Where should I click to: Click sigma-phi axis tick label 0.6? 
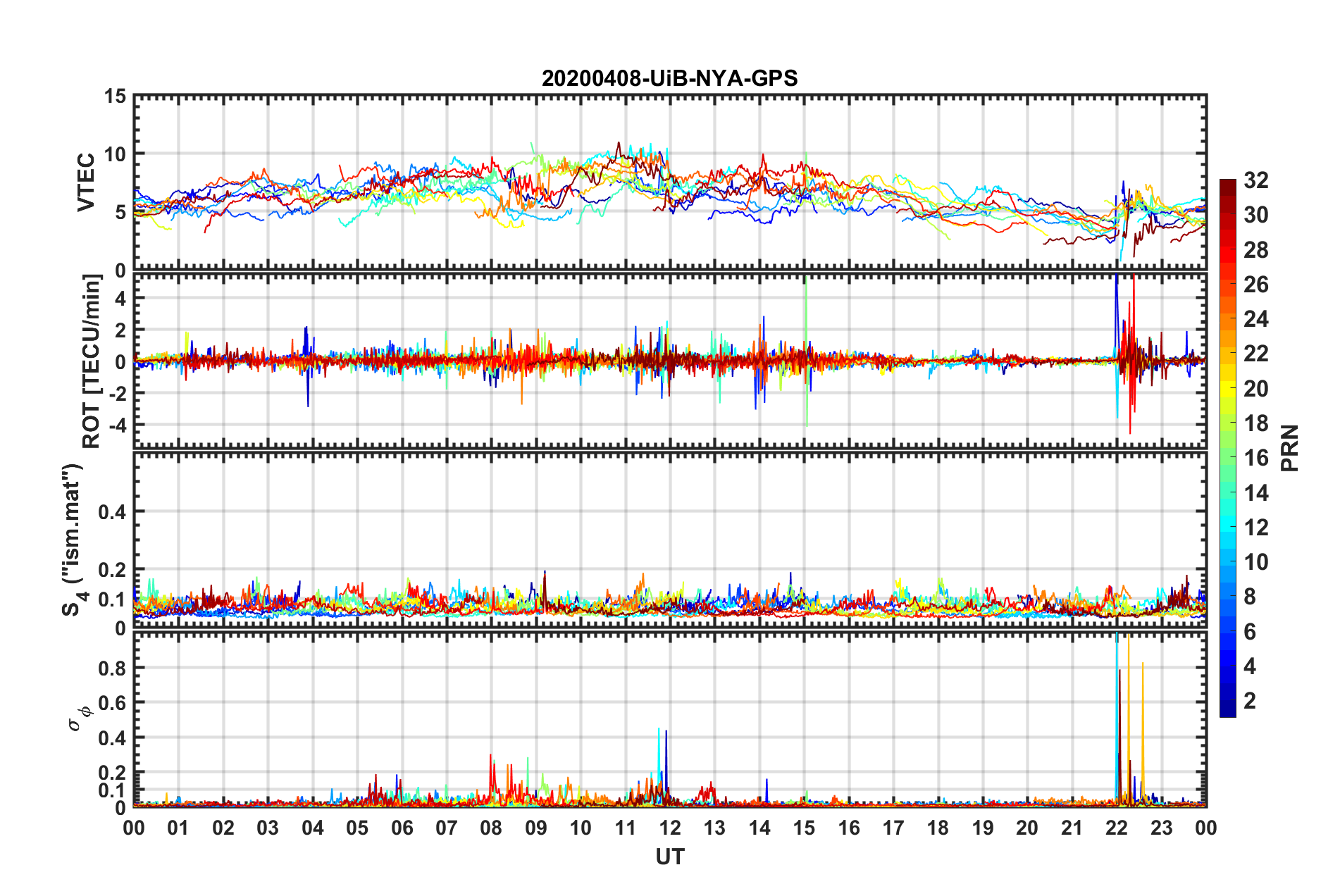pyautogui.click(x=113, y=703)
